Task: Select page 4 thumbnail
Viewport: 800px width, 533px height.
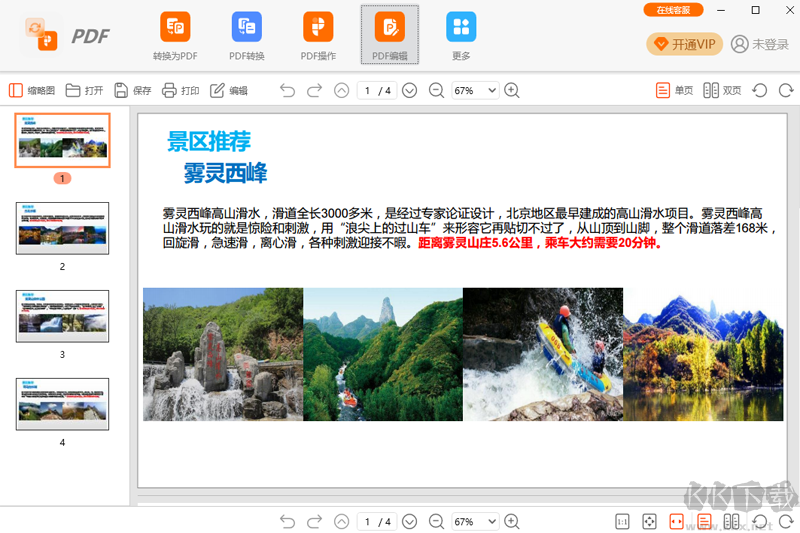Action: [x=62, y=404]
